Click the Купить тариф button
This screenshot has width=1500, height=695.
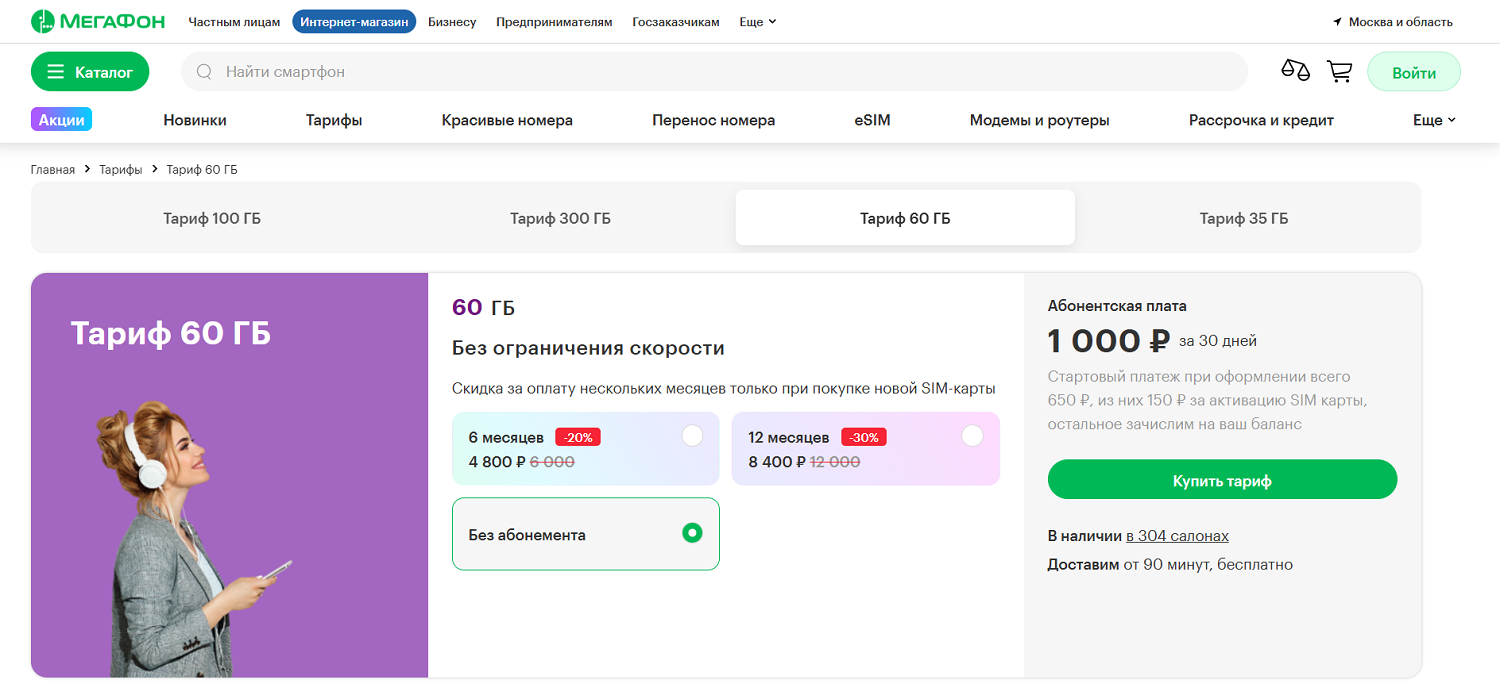(1222, 479)
